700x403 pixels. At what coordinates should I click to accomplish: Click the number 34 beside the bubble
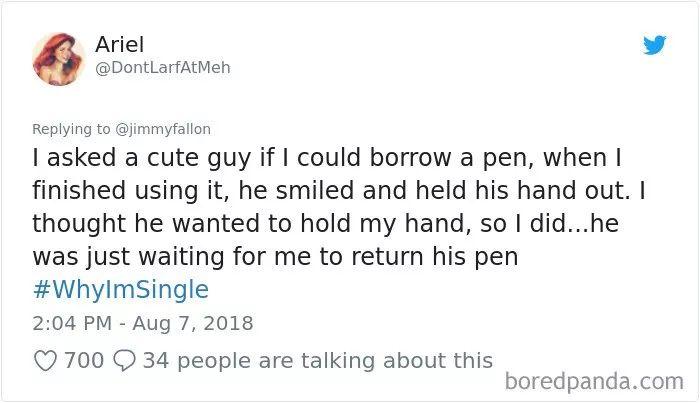click(154, 360)
